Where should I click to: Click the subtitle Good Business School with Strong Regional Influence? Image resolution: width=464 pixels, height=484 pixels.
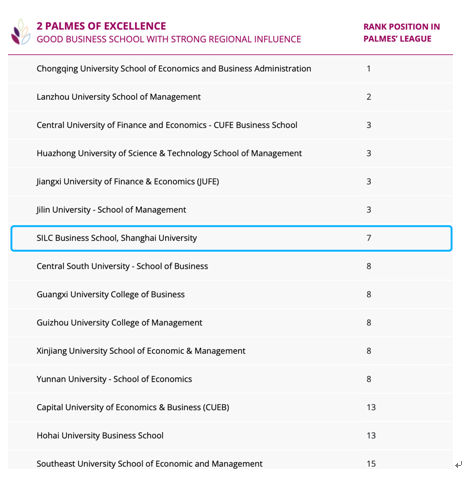coord(169,39)
